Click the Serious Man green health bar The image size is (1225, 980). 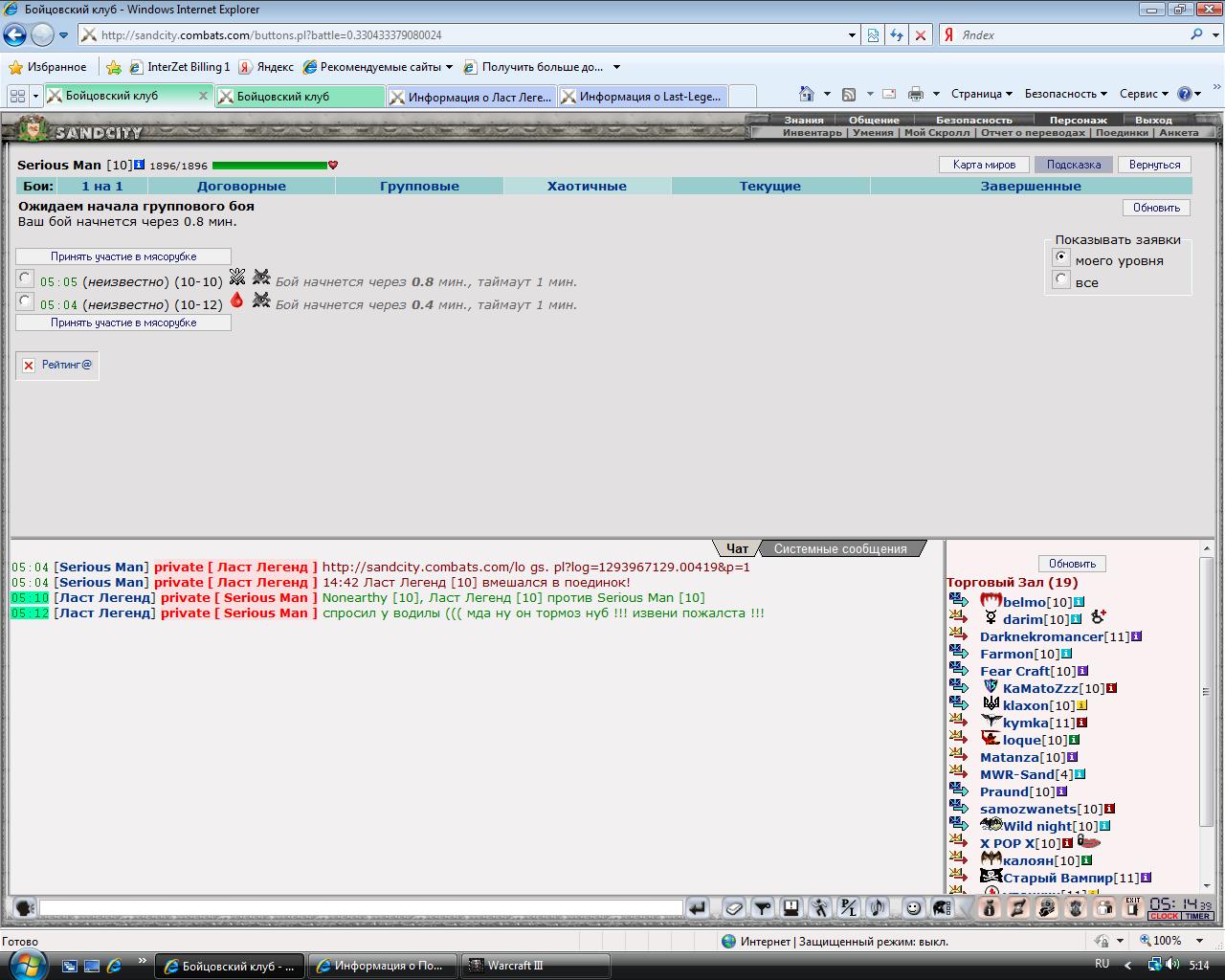click(x=270, y=166)
